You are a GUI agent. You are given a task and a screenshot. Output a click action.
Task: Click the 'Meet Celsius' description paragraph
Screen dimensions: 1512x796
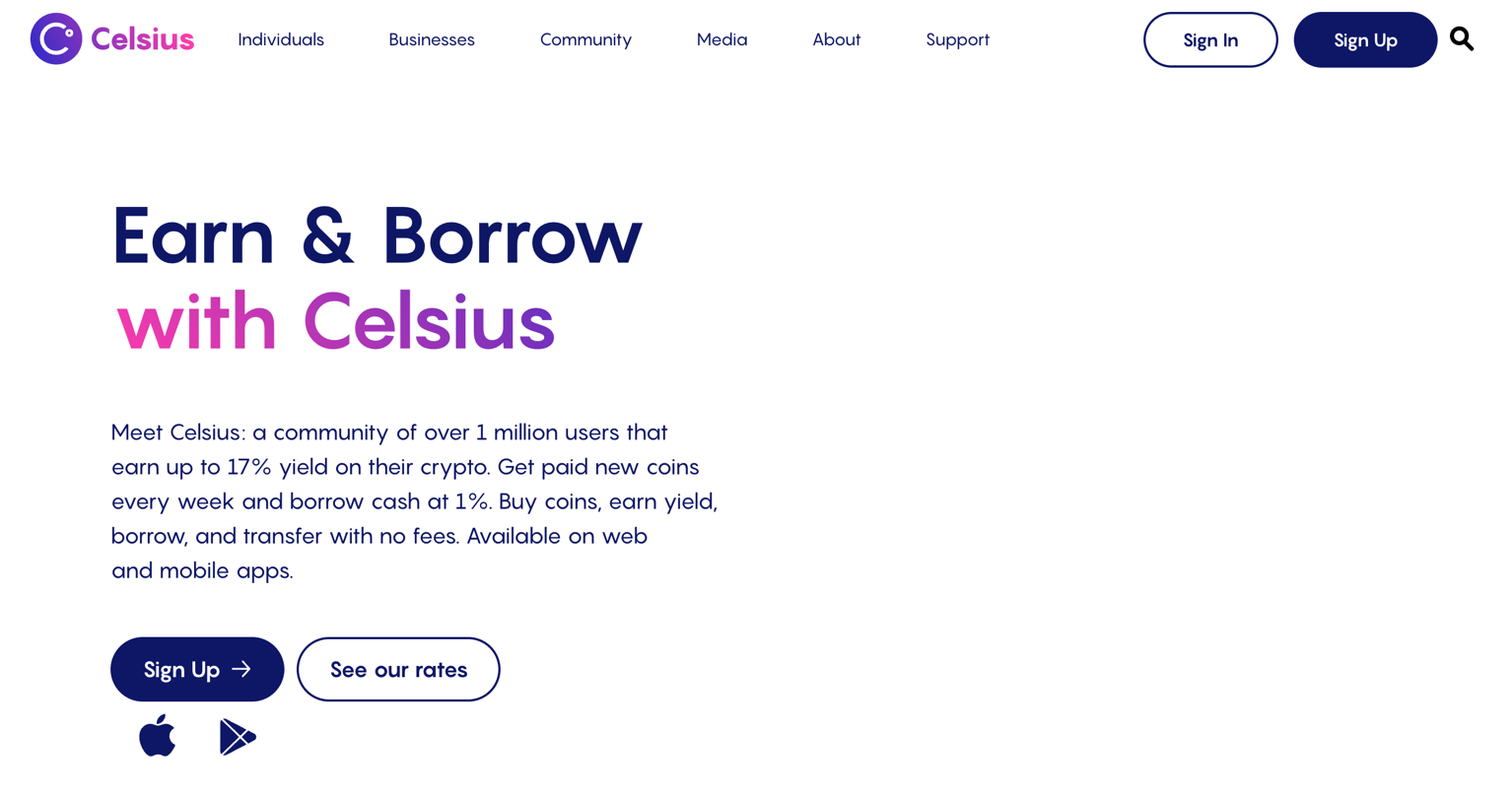(414, 501)
